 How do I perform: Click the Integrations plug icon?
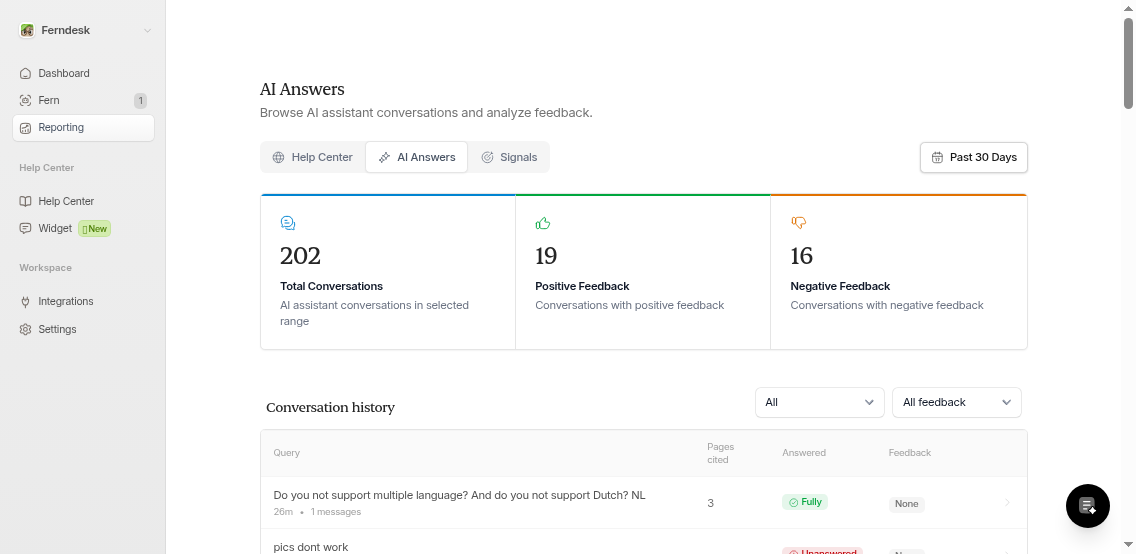point(25,302)
